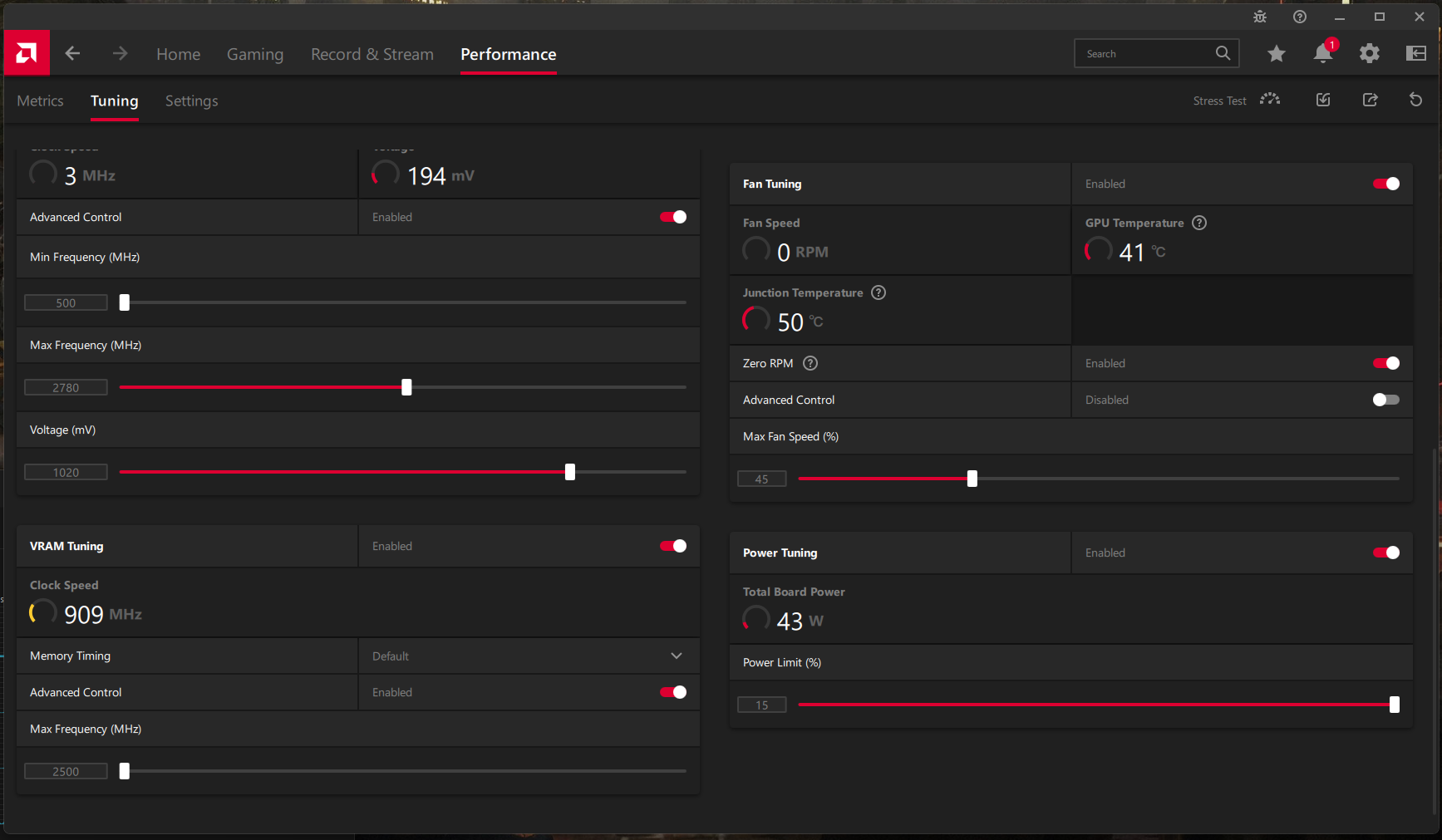1442x840 pixels.
Task: Toggle Zero RPM switch
Action: click(x=1386, y=363)
